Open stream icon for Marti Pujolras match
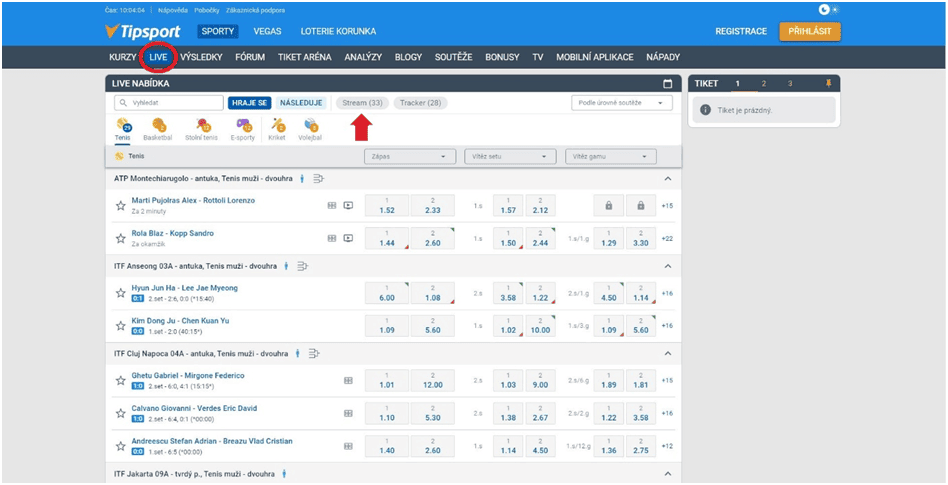Viewport: 948px width, 485px height. 348,206
